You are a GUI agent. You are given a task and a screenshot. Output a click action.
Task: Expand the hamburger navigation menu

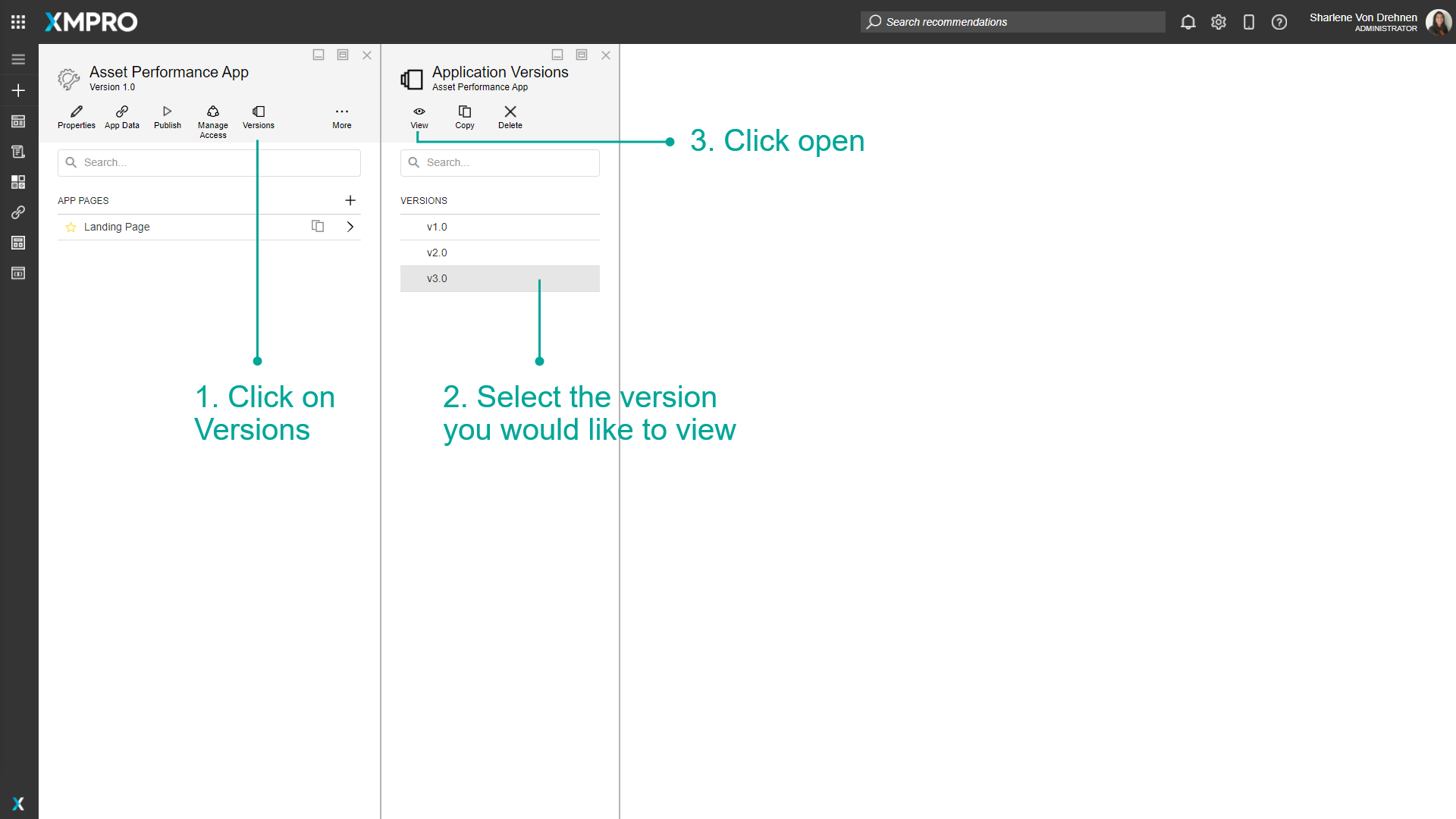18,59
